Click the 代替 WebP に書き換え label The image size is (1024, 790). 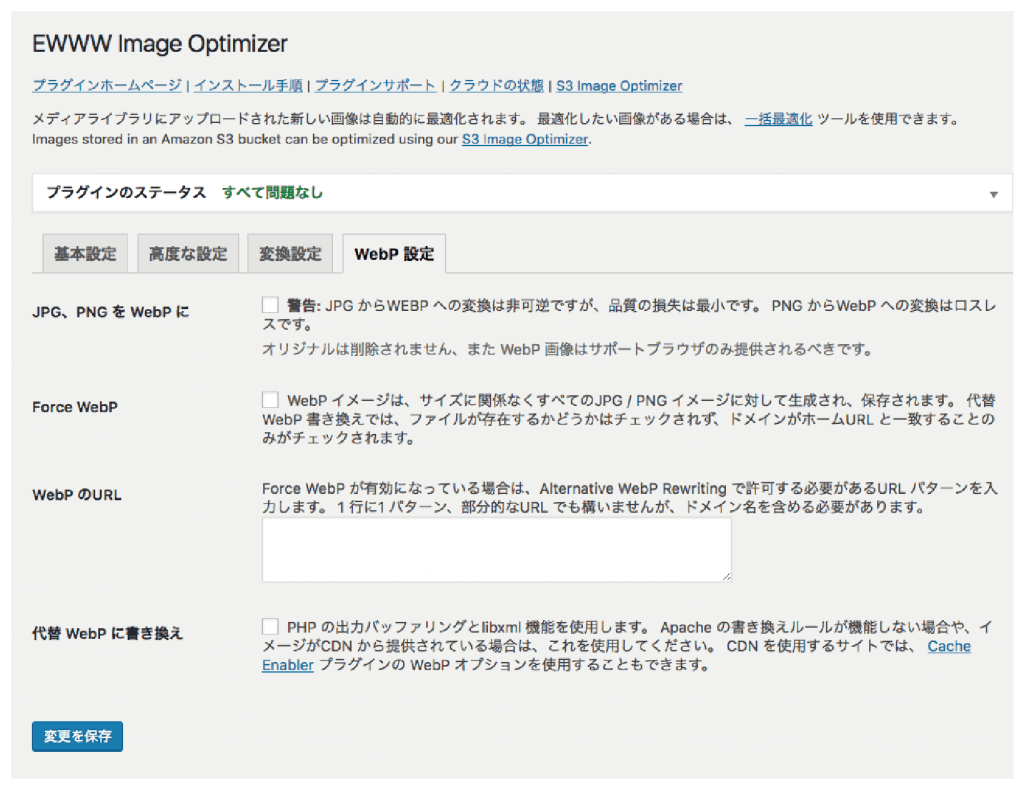(108, 633)
